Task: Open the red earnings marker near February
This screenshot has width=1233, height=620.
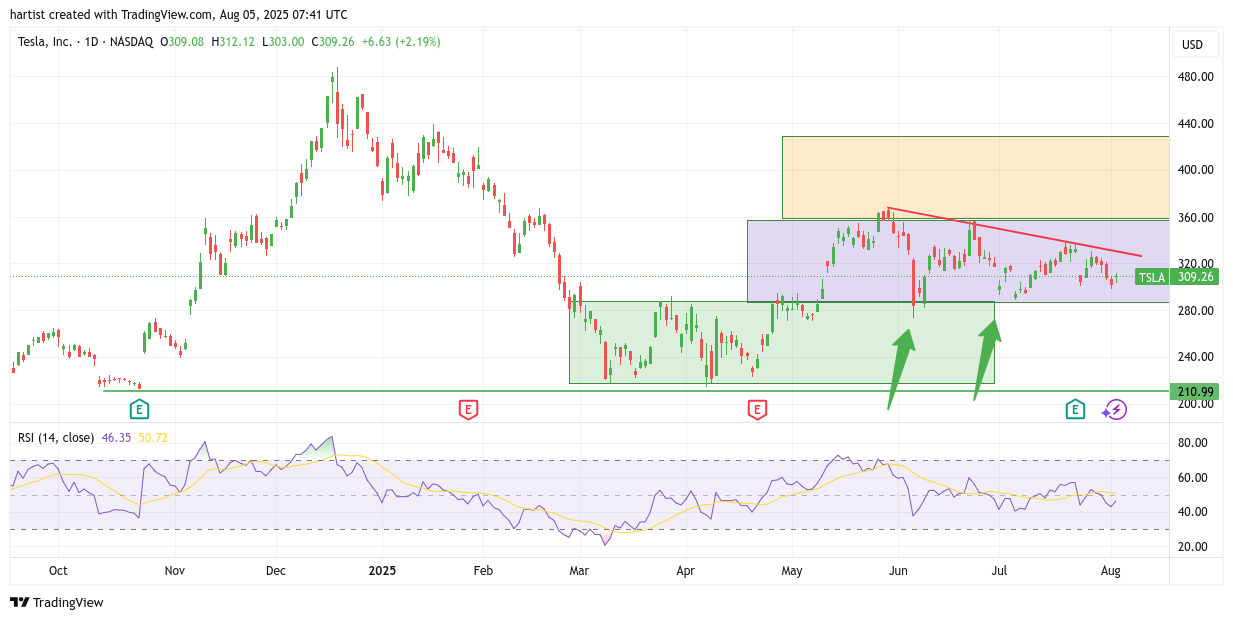Action: 468,408
